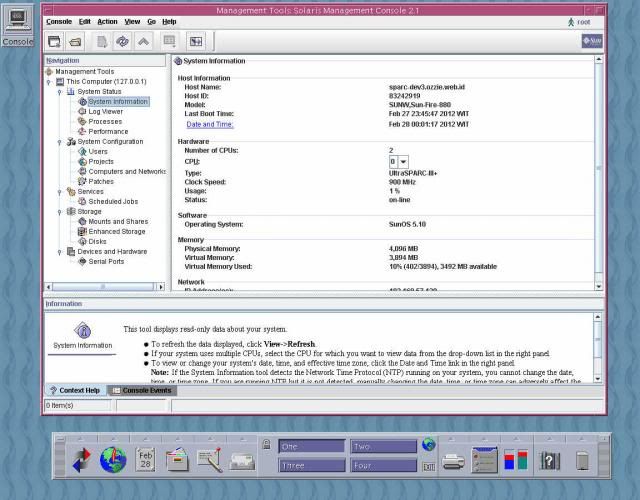
Task: Click the Trash can icon in panel
Action: pyautogui.click(x=582, y=461)
